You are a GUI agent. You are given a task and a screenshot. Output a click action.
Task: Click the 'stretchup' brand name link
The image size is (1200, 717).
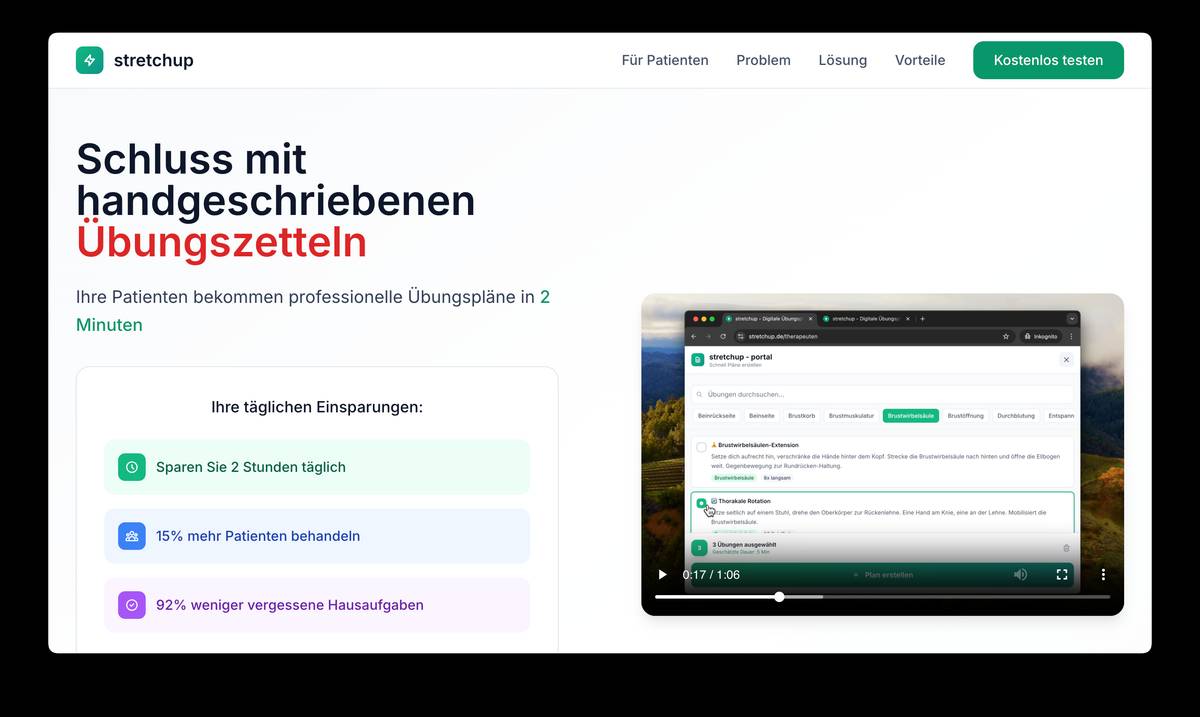(x=153, y=60)
